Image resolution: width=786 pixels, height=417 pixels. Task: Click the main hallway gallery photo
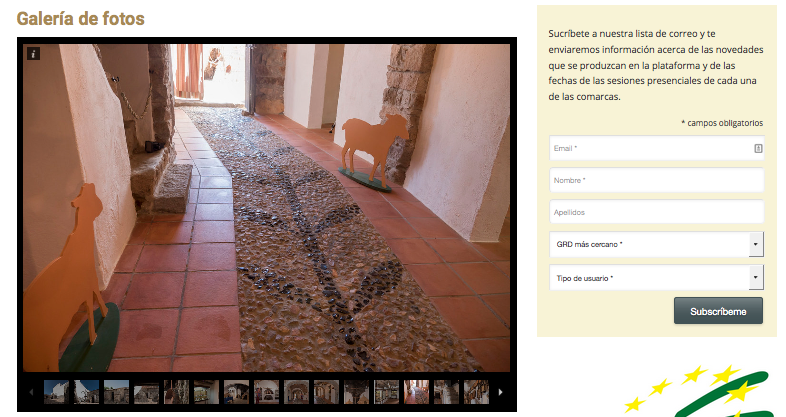pos(266,207)
